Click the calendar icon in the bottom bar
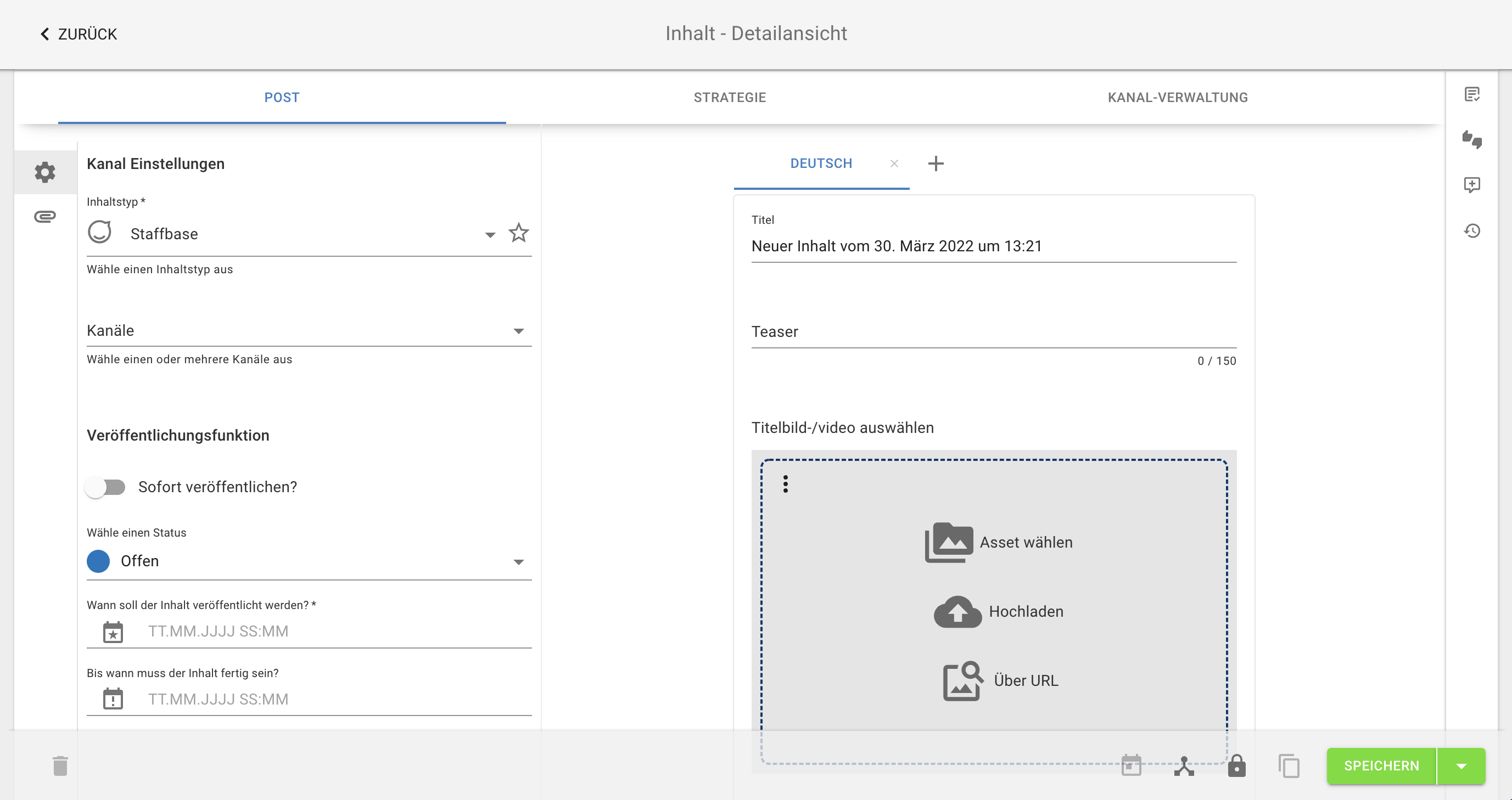This screenshot has height=800, width=1512. point(1130,766)
